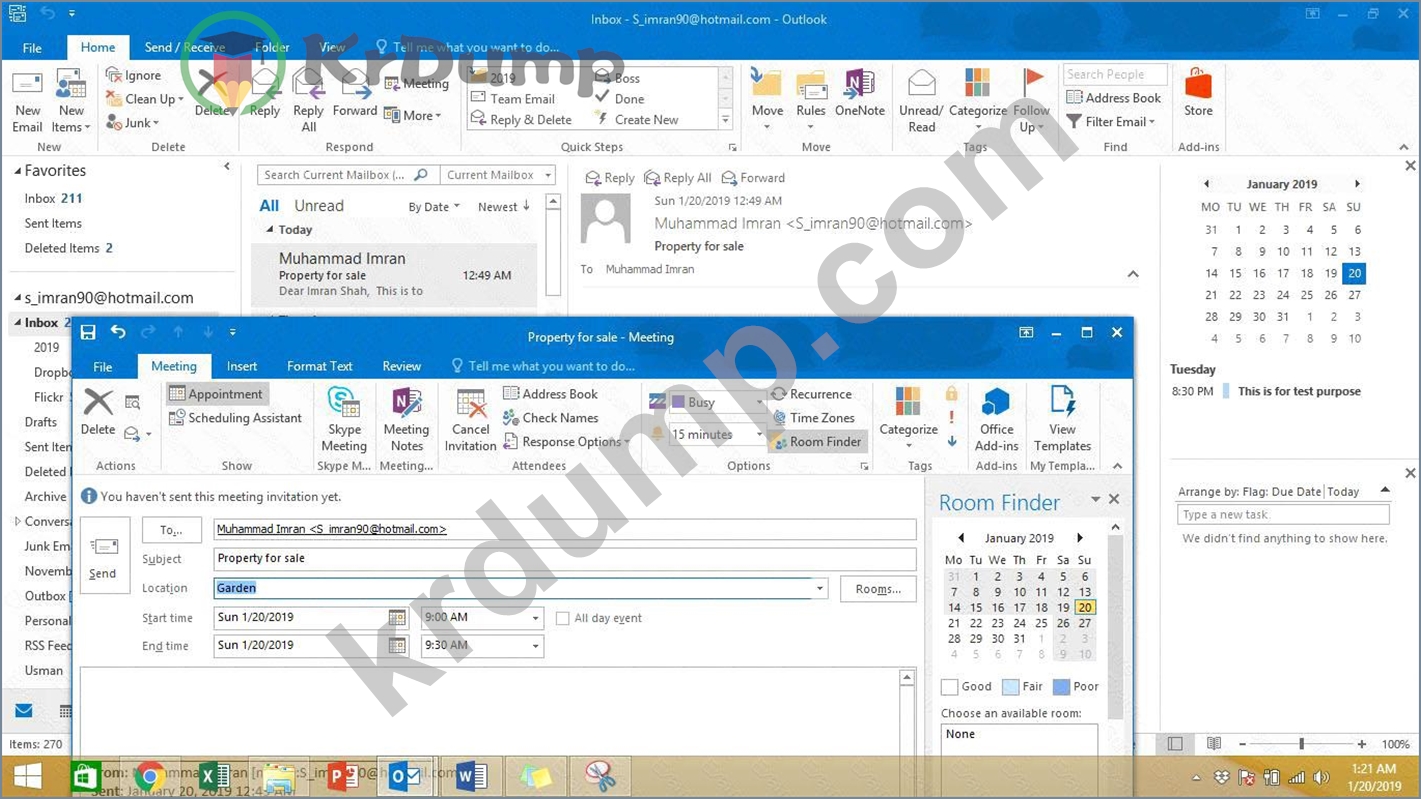This screenshot has height=799, width=1421.
Task: Open Filter Email dropdown
Action: click(1110, 122)
